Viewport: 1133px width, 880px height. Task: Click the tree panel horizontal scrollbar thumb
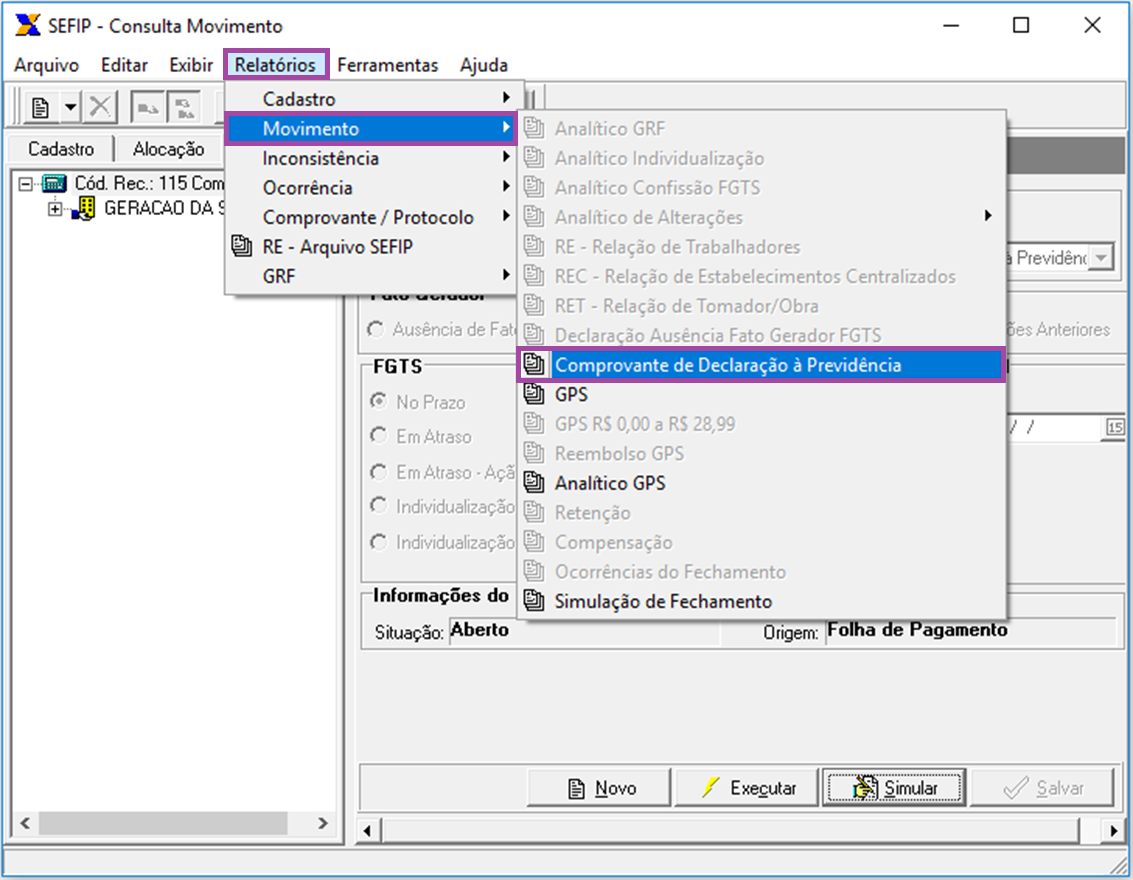tap(163, 823)
